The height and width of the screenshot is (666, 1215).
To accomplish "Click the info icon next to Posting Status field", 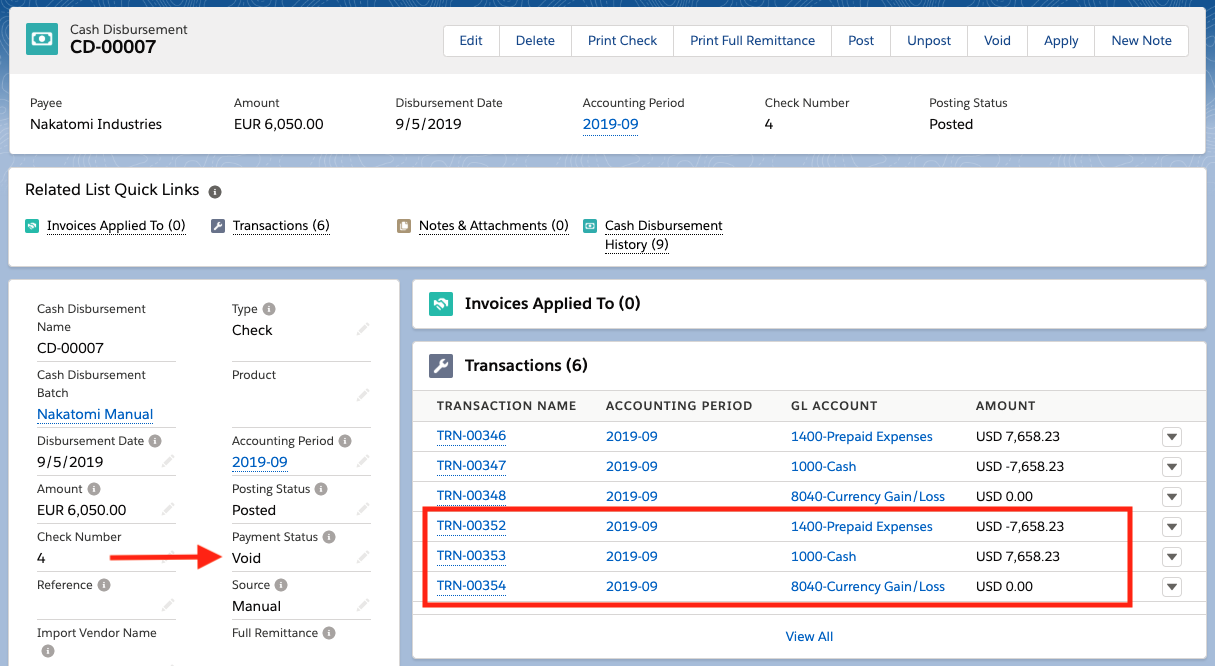I will 321,489.
